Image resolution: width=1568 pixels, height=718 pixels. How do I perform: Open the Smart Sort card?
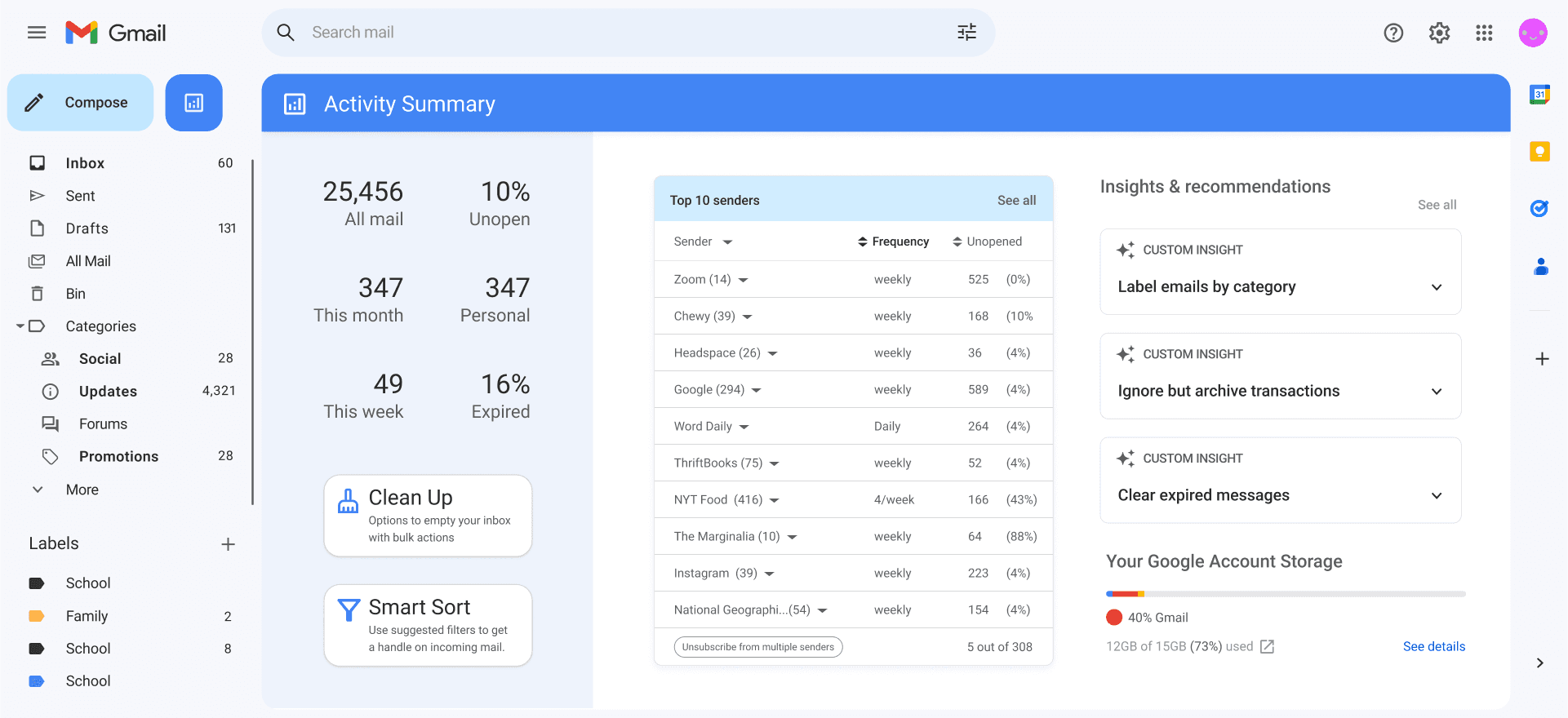428,625
